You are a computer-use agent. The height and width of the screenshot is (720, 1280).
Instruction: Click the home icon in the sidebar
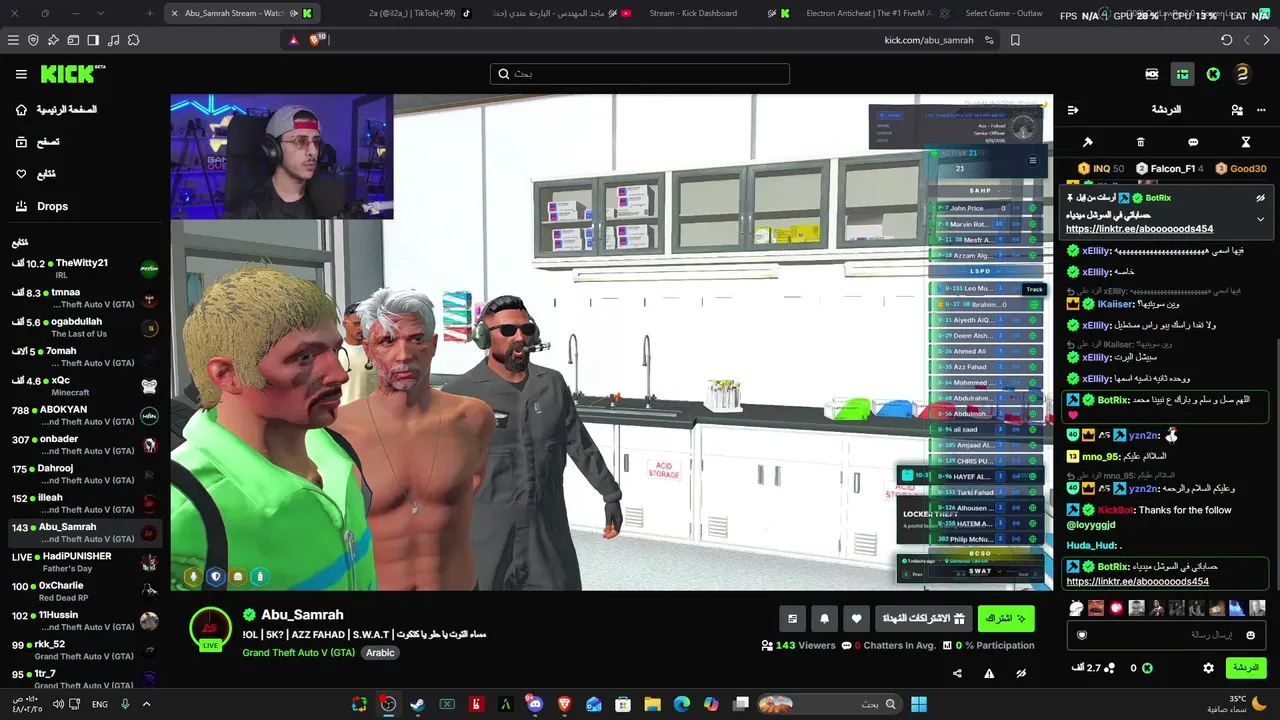[x=21, y=109]
